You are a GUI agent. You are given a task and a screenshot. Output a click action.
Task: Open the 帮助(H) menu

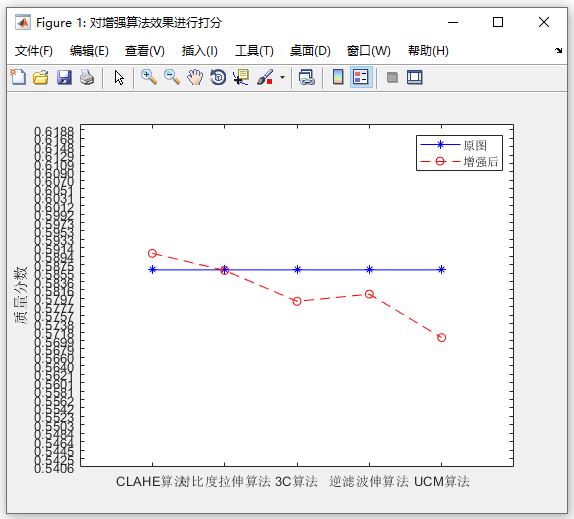point(428,51)
